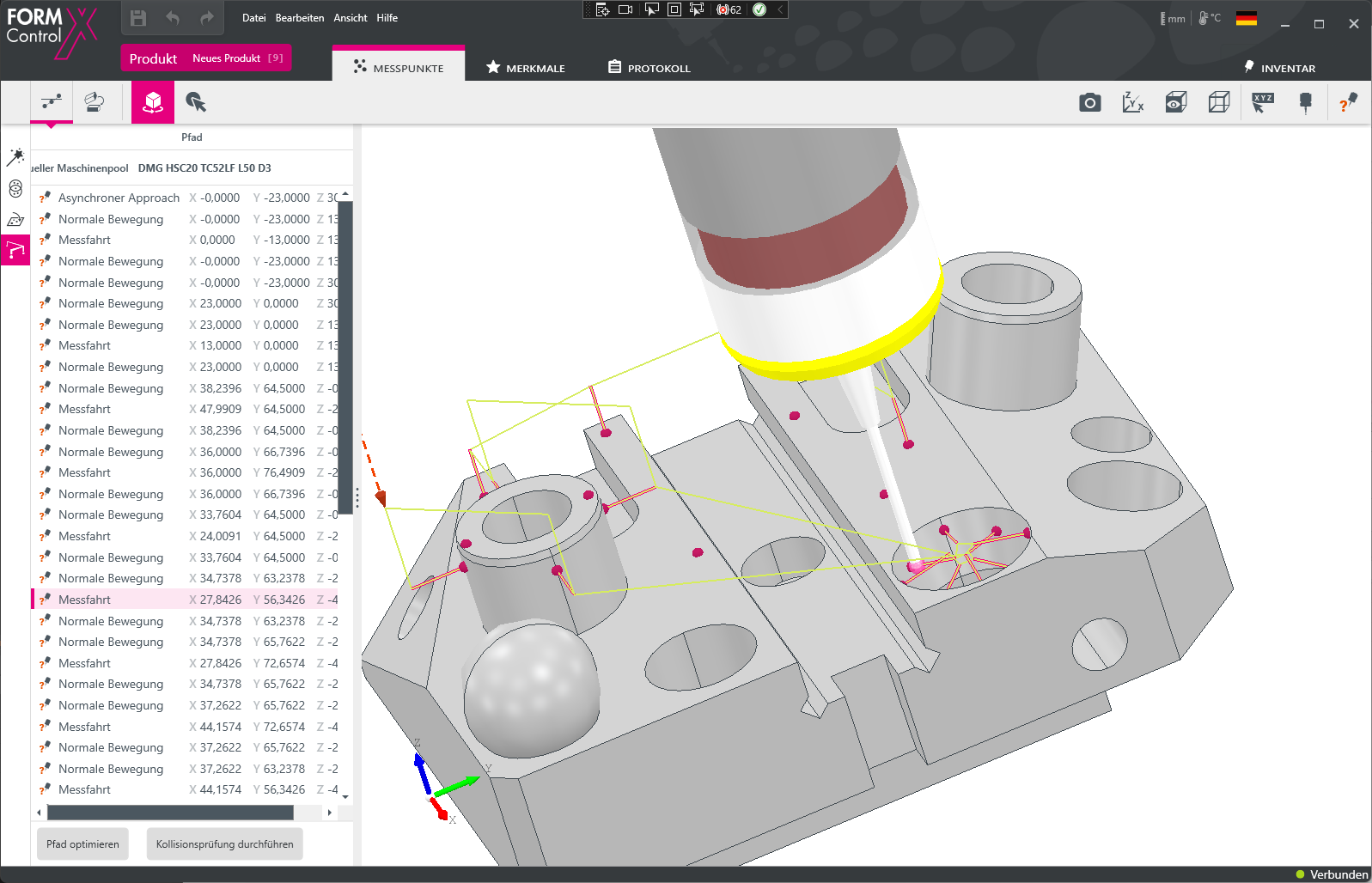This screenshot has height=883, width=1372.
Task: Select Messfahrt row X 27,8426 Y 72,6574
Action: coord(185,663)
